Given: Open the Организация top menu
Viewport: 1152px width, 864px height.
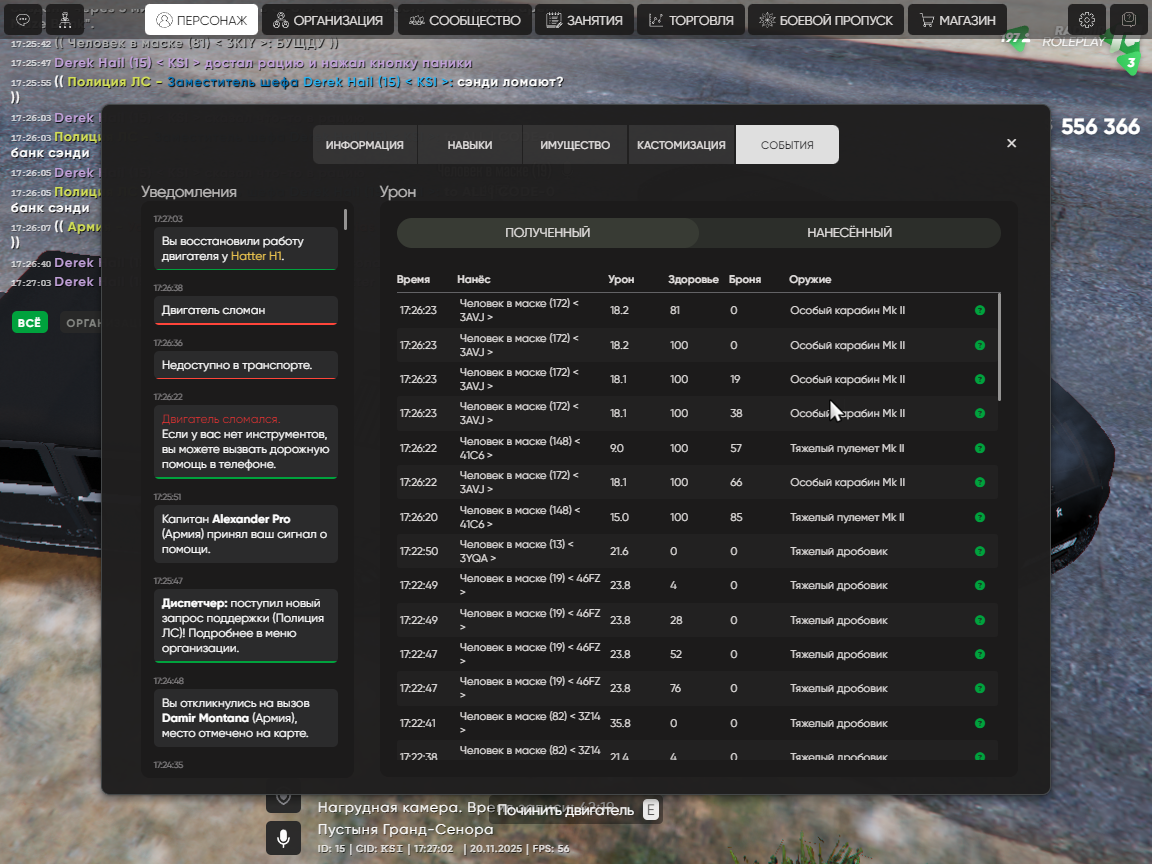Looking at the screenshot, I should (328, 20).
